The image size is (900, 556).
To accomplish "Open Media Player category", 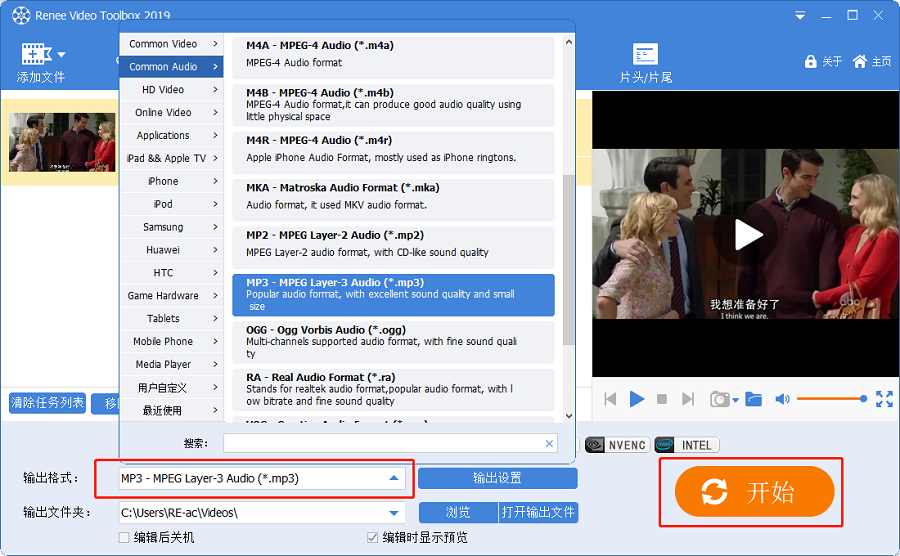I will click(x=171, y=364).
